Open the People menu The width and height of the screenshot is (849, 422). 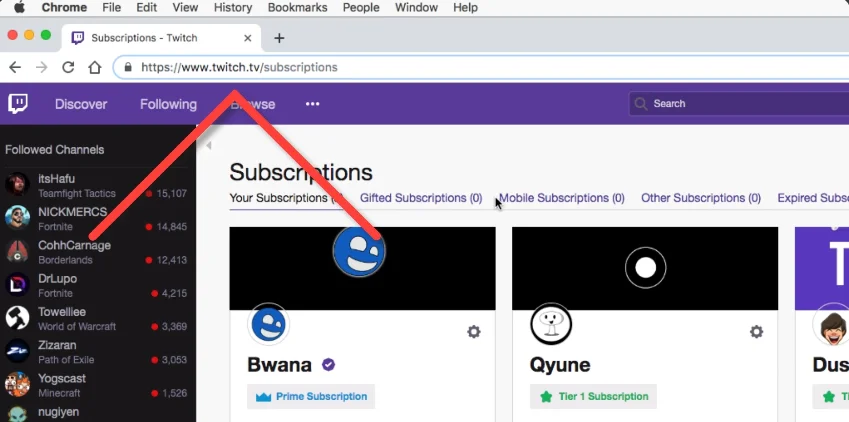pyautogui.click(x=361, y=8)
